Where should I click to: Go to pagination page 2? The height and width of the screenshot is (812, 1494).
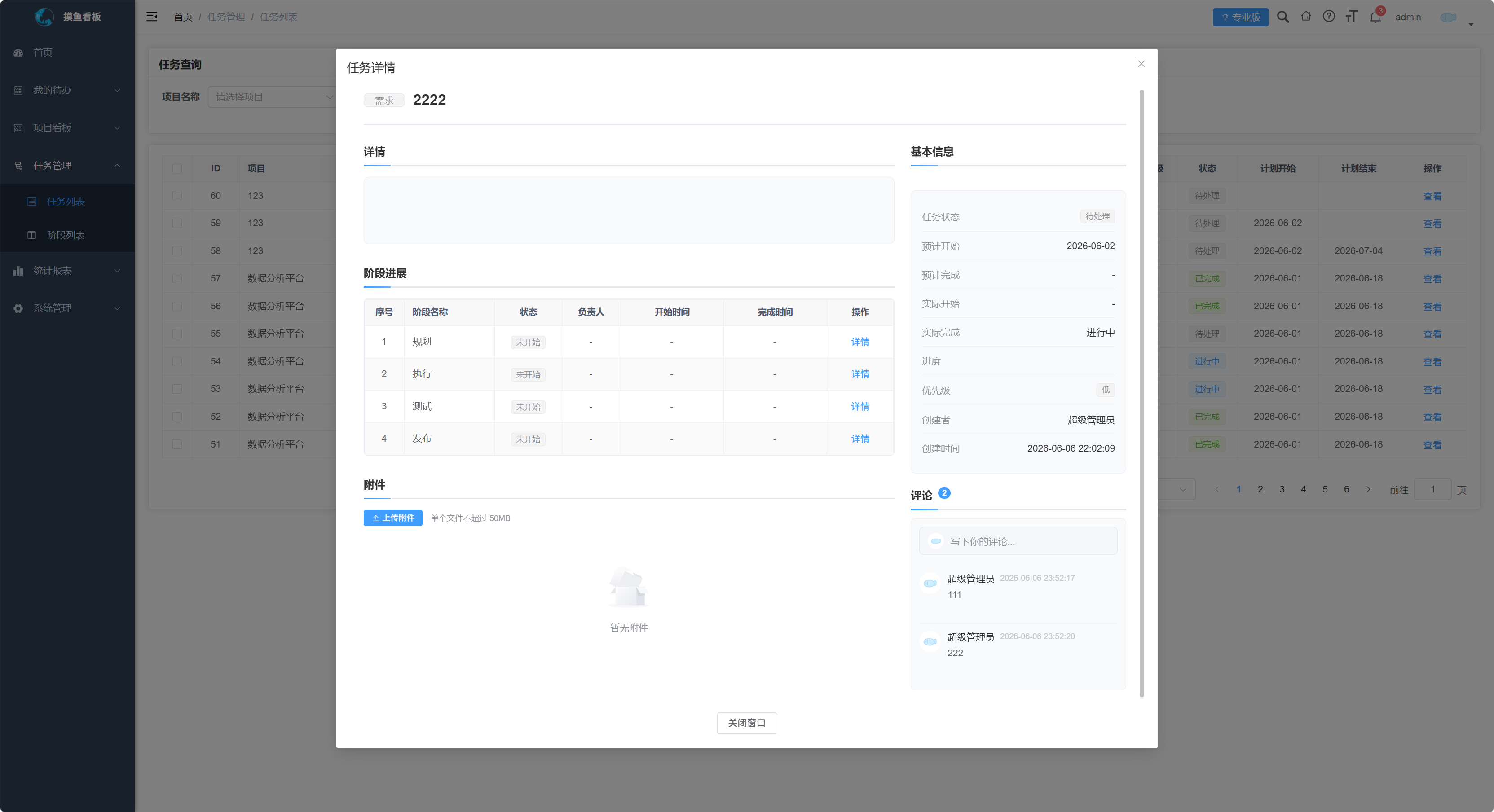click(1260, 489)
